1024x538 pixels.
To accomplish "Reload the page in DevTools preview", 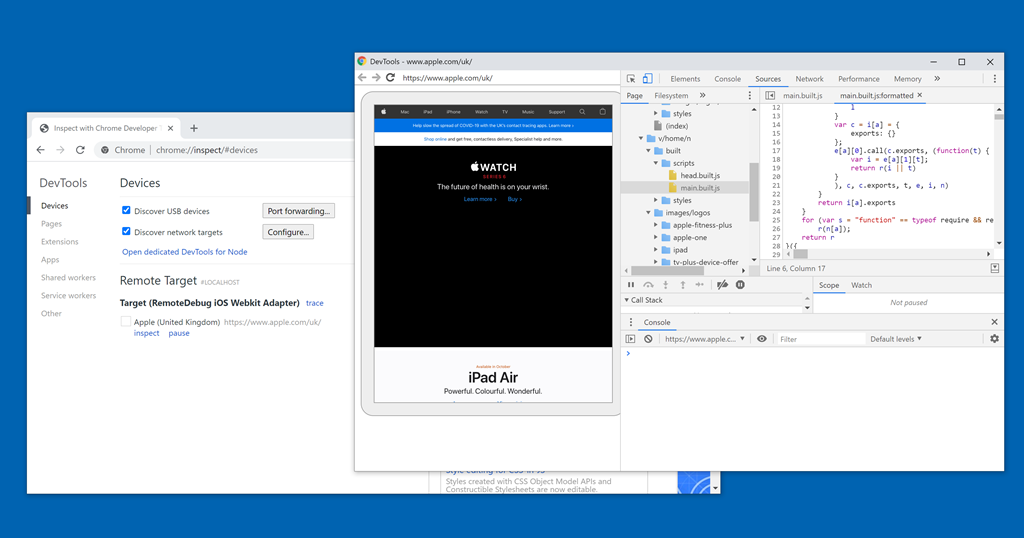I will (390, 78).
